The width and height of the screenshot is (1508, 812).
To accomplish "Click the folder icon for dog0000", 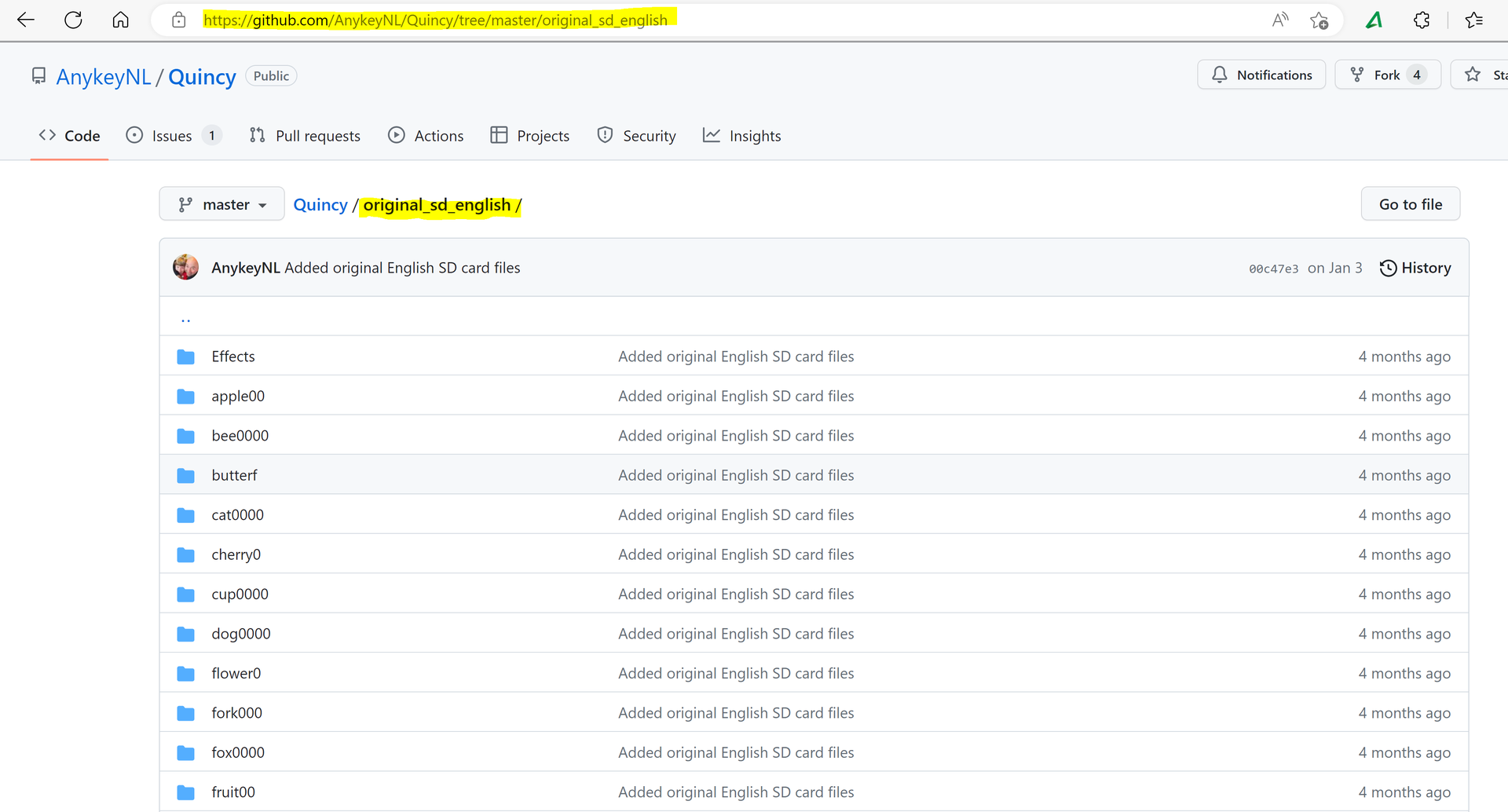I will coord(186,634).
